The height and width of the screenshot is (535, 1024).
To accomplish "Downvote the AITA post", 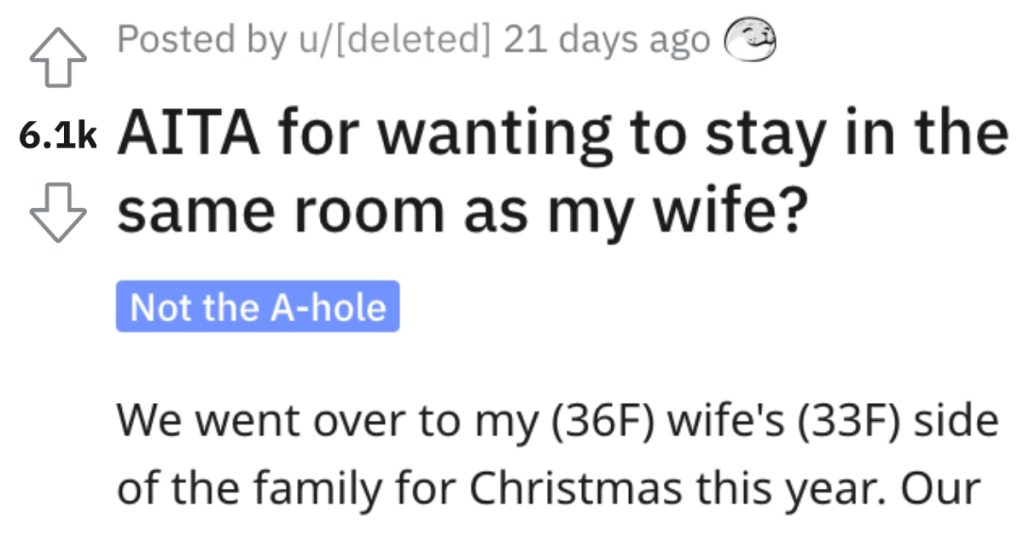I will [58, 212].
